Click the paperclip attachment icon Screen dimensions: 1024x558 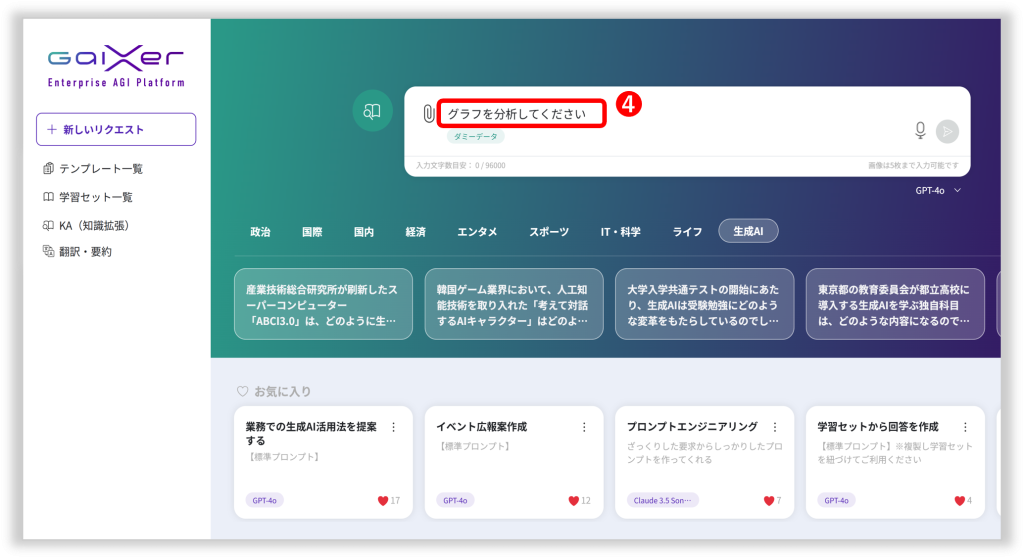point(429,114)
